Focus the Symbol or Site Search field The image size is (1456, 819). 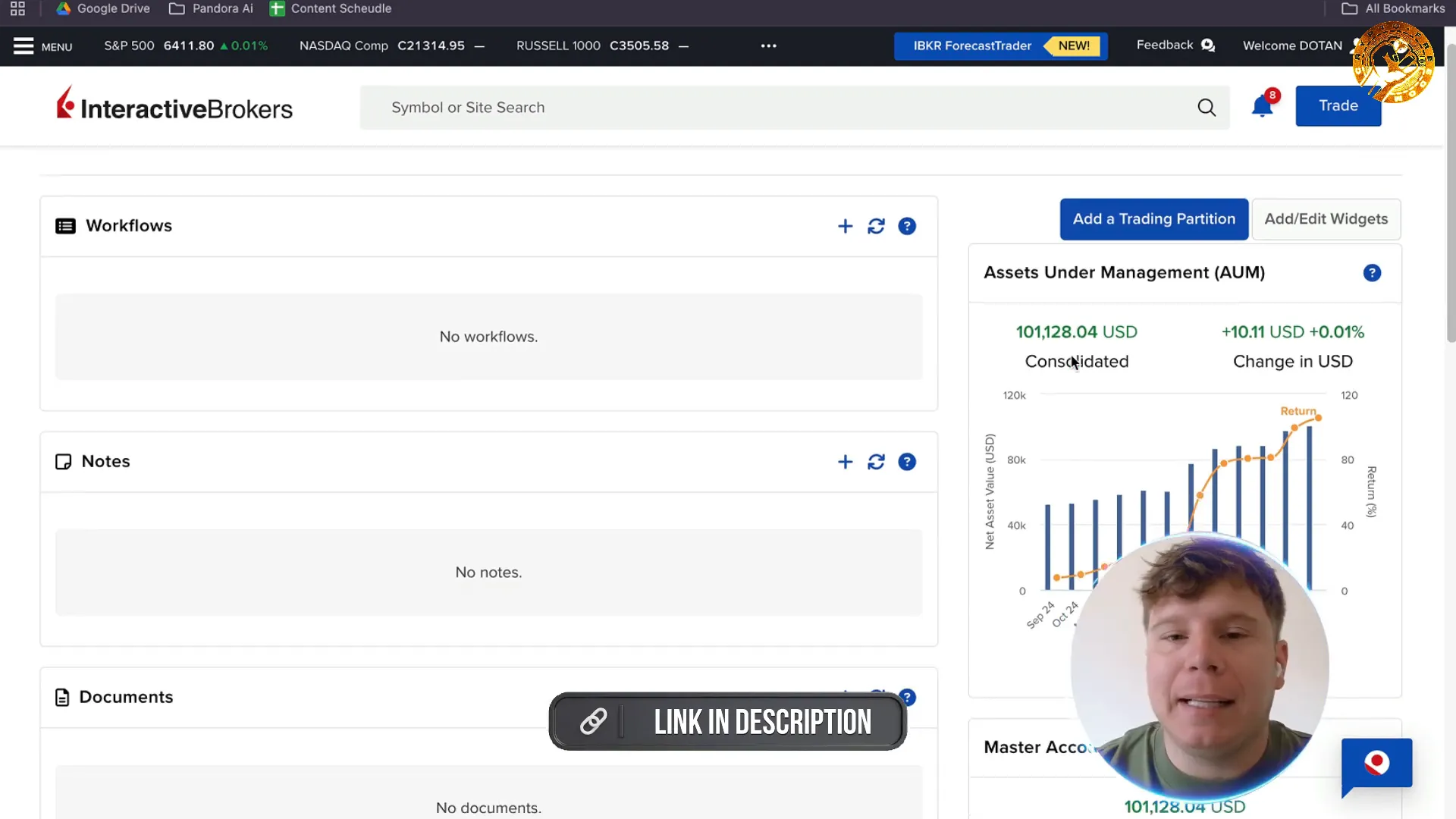[x=795, y=108]
